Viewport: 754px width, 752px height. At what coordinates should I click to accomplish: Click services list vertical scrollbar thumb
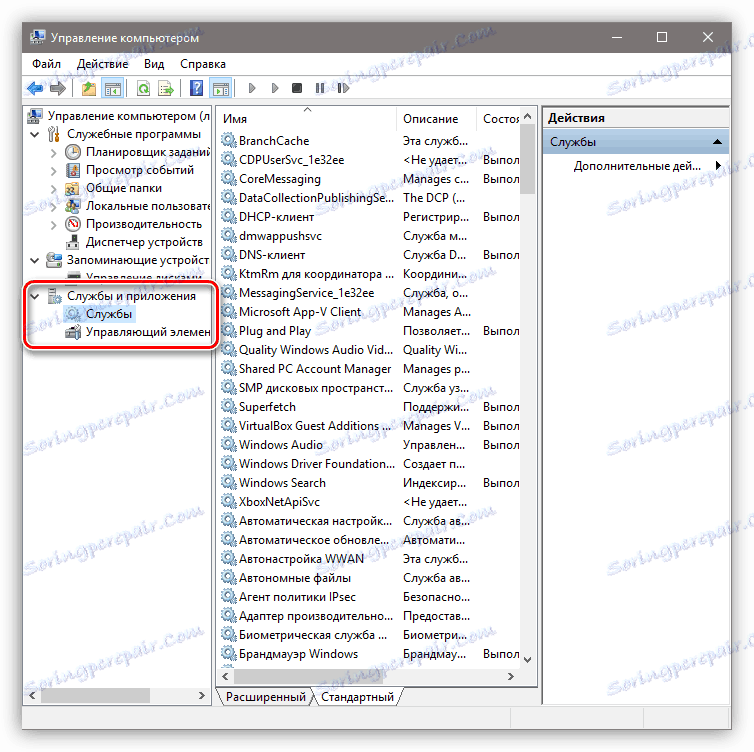tap(528, 159)
